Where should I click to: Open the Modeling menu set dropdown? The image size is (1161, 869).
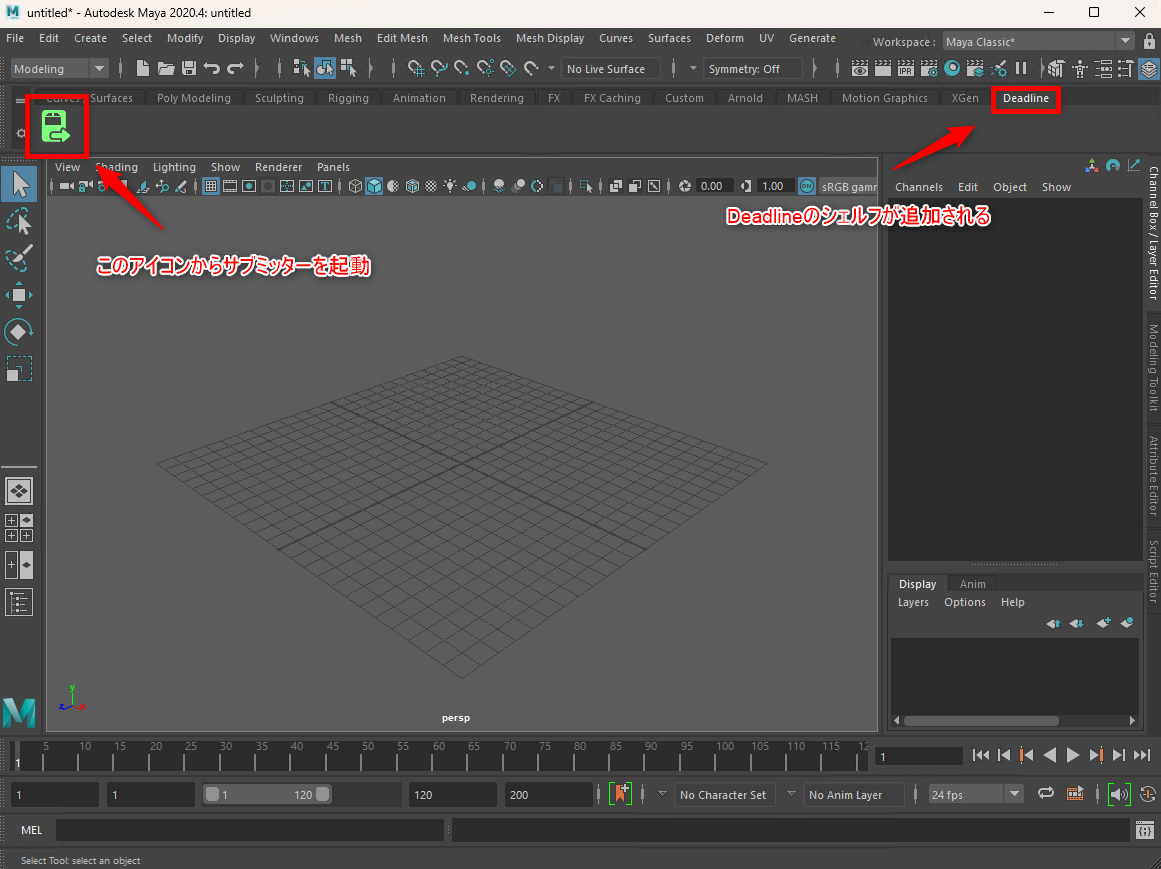coord(60,69)
